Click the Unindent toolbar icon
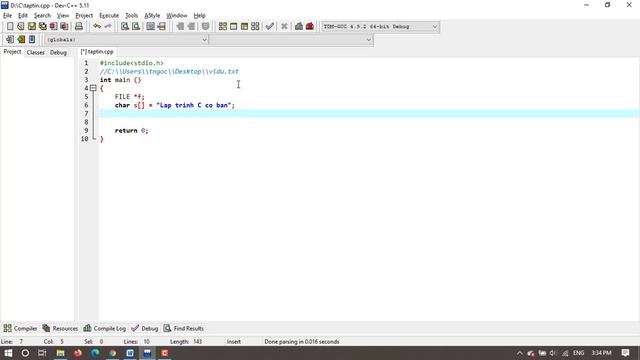The width and height of the screenshot is (640, 360). [x=191, y=27]
